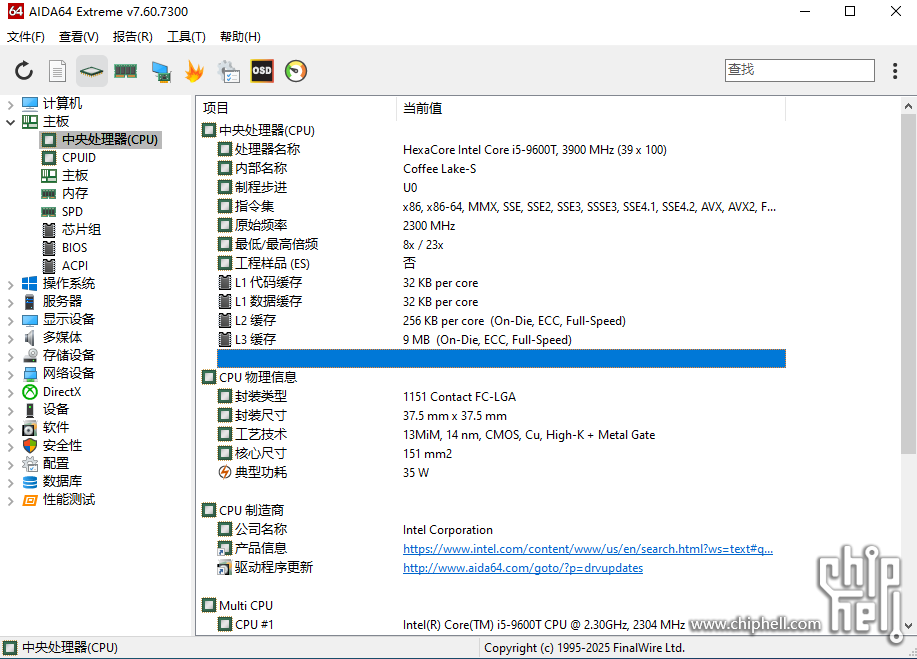Select the 封装类型 row
Screen dimensions: 917x659
[x=501, y=396]
